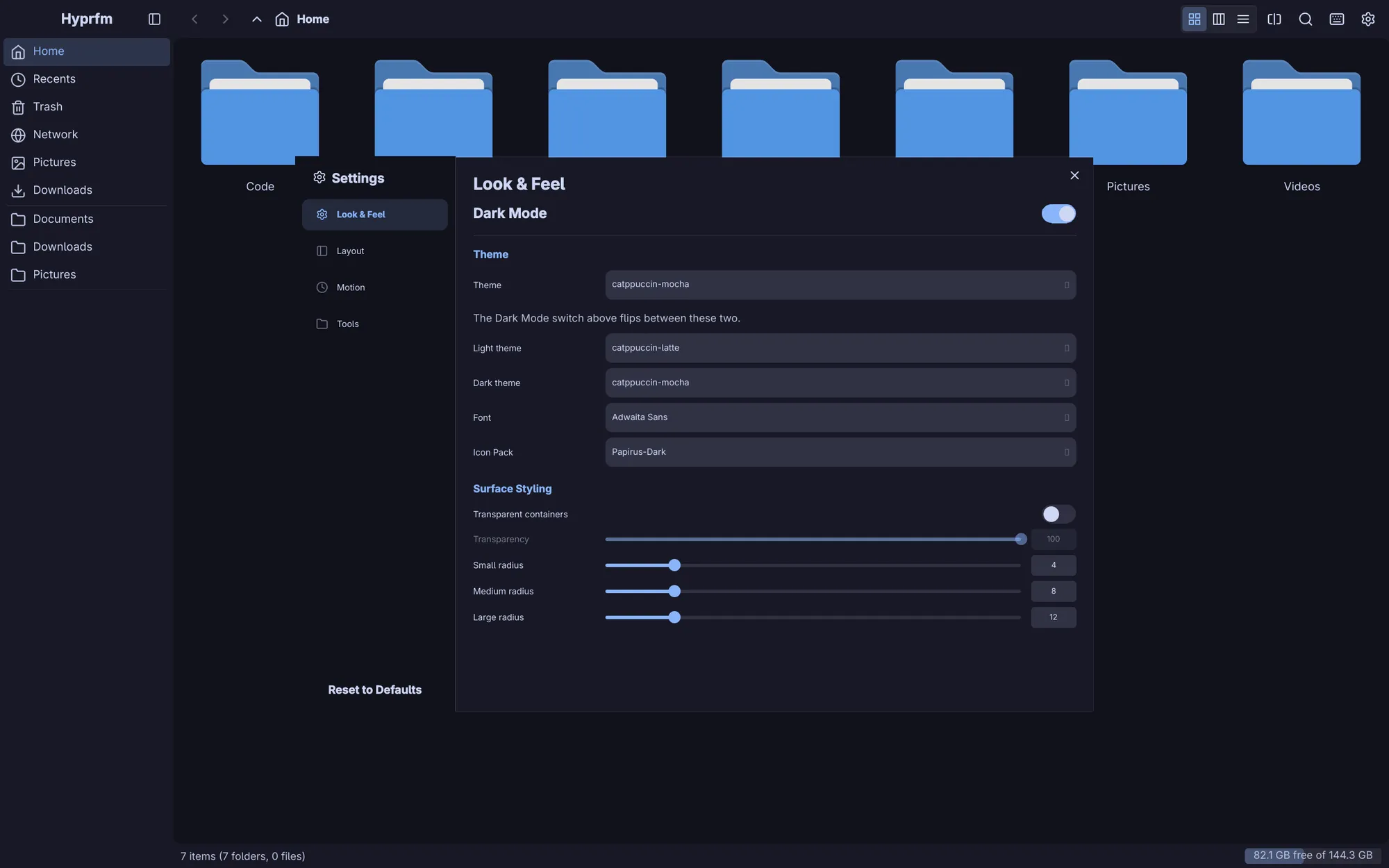
Task: Open Recents in the sidebar
Action: pos(87,79)
